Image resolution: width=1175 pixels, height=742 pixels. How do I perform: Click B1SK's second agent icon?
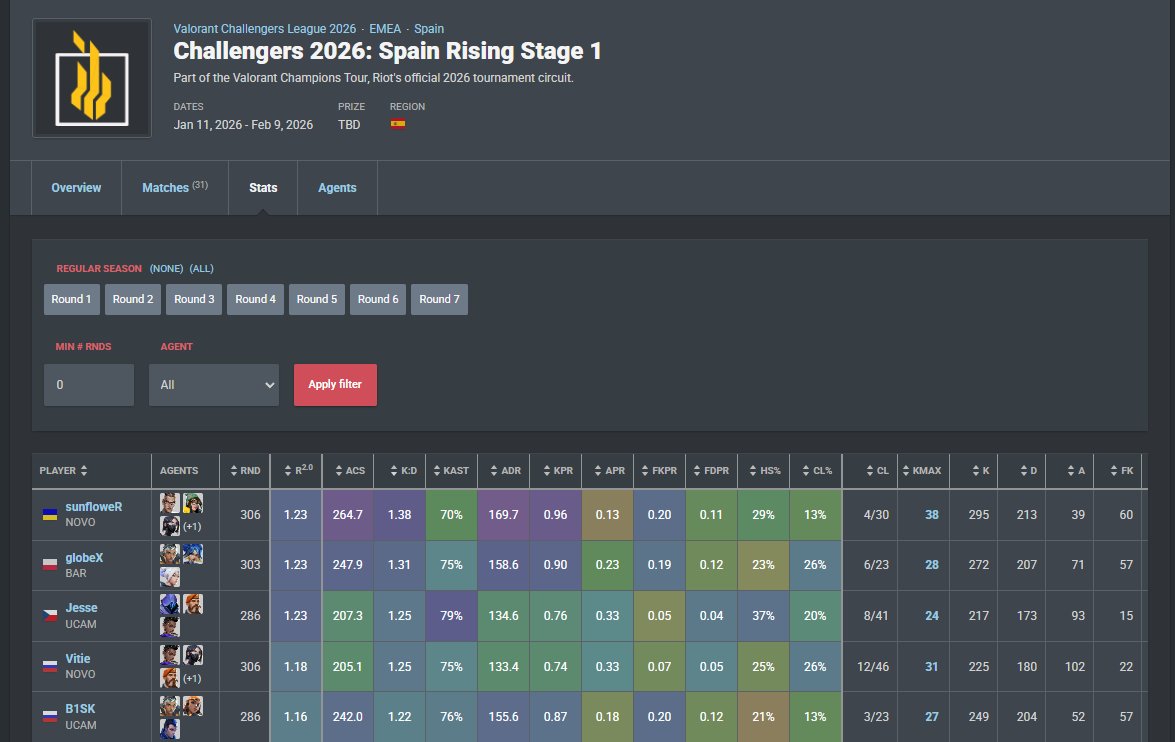pos(193,705)
